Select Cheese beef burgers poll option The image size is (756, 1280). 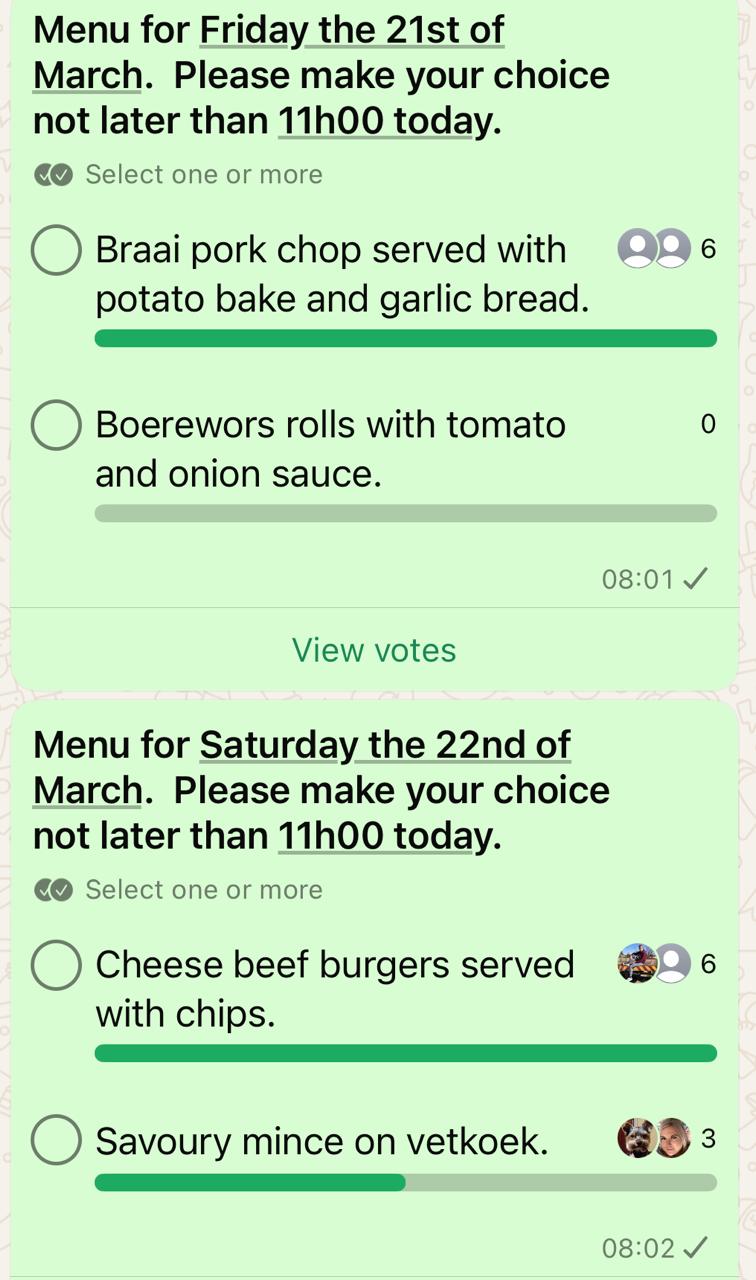tap(56, 966)
